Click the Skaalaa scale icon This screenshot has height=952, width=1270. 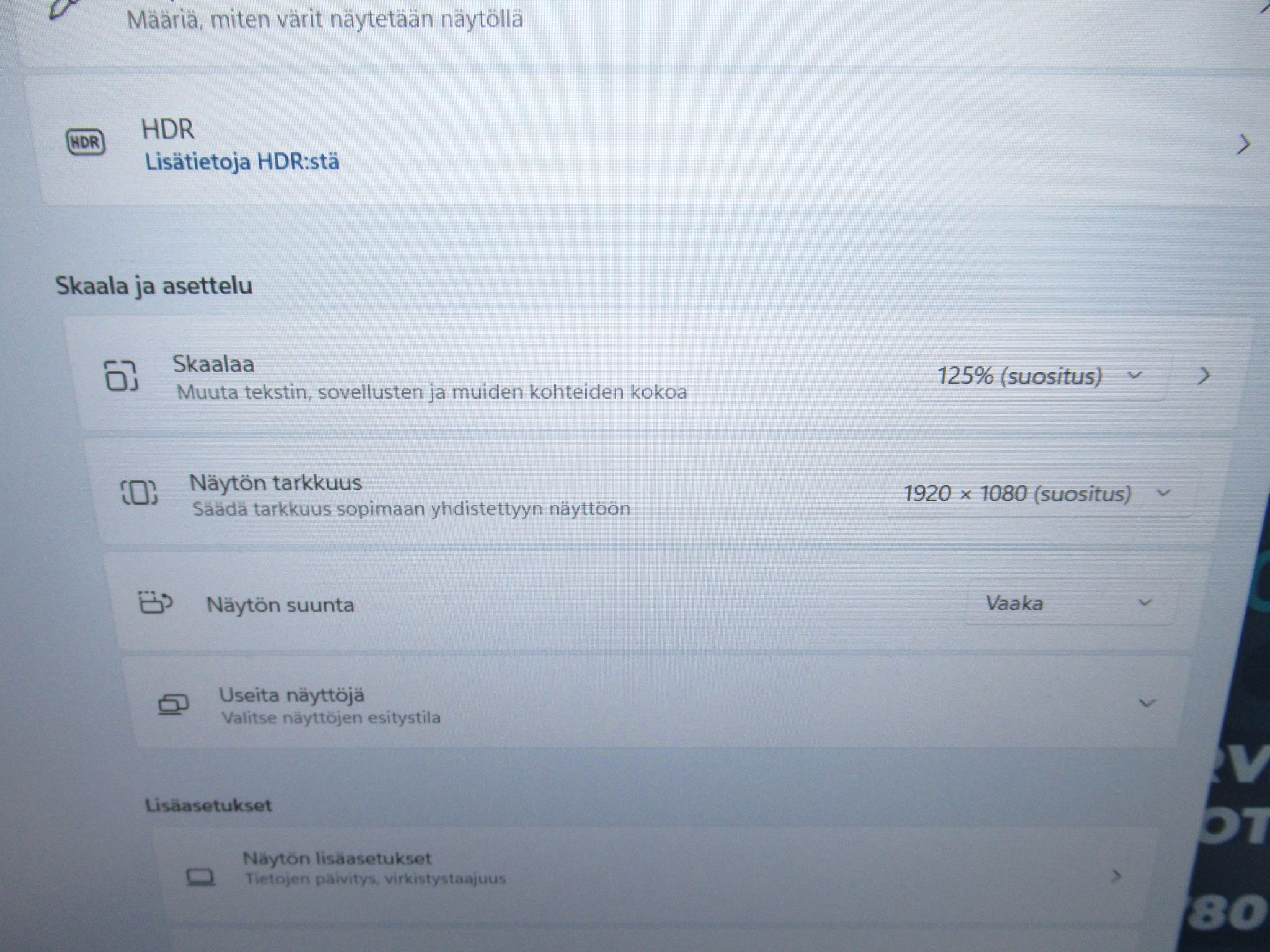120,376
